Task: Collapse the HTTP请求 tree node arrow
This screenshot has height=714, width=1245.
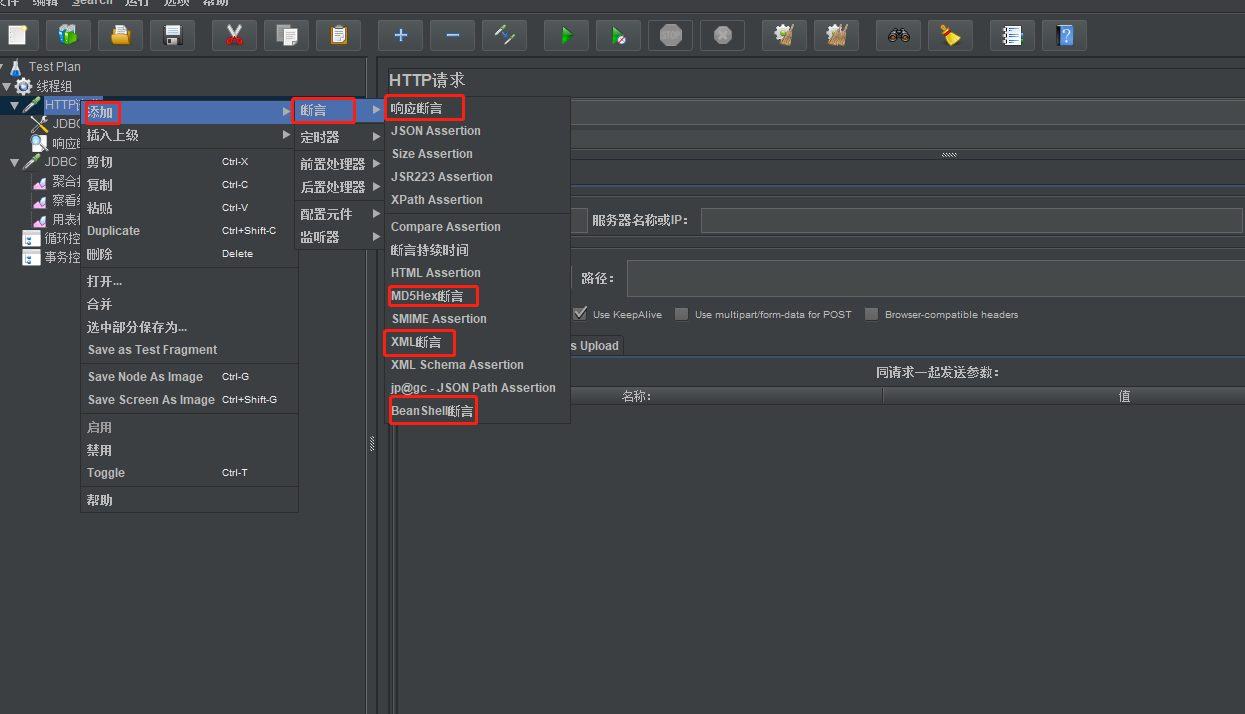Action: [14, 105]
